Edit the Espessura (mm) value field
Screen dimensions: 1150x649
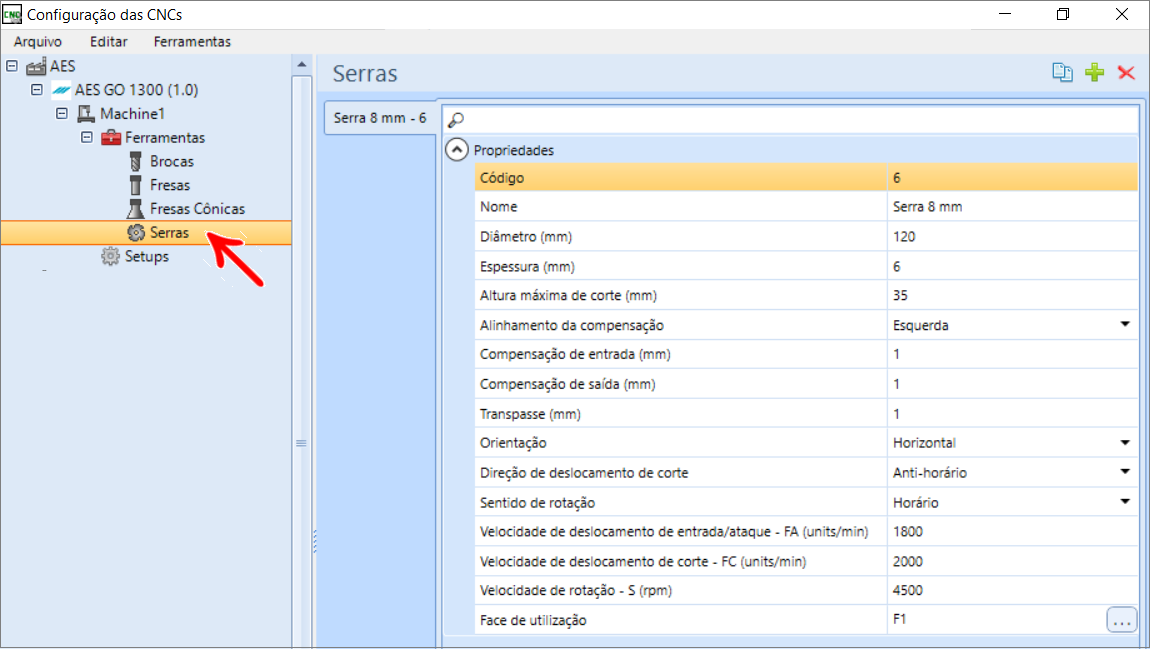coord(1012,266)
